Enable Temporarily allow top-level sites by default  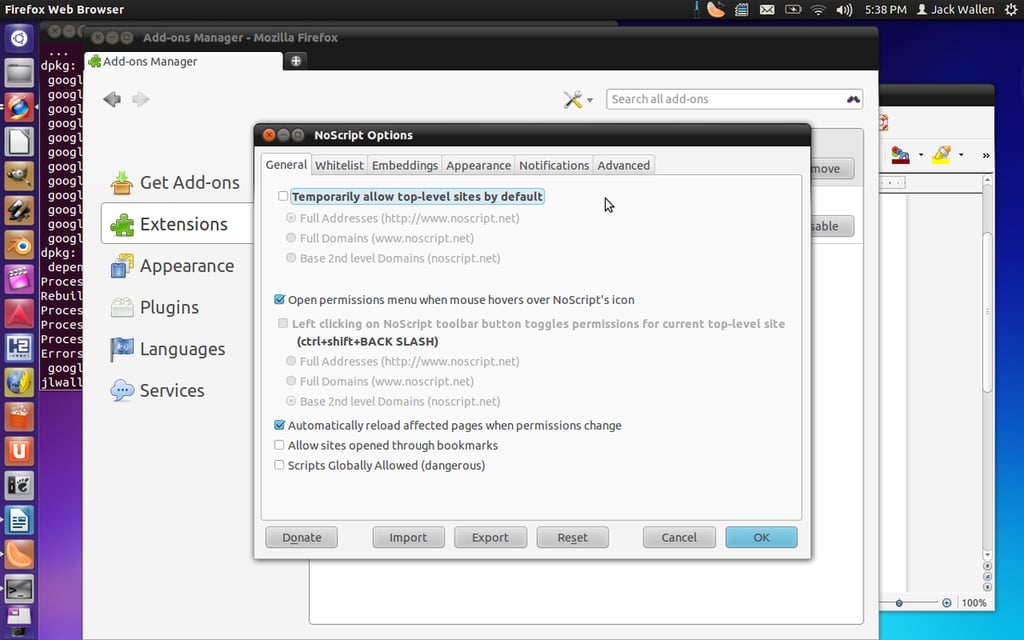tap(283, 196)
